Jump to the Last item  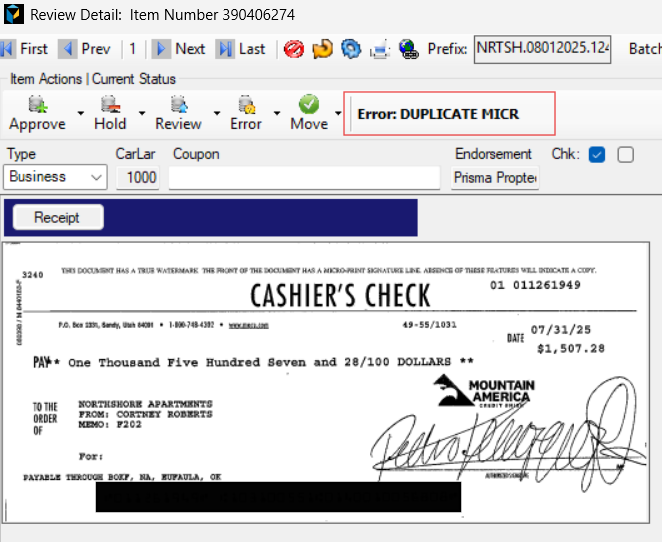pos(241,49)
